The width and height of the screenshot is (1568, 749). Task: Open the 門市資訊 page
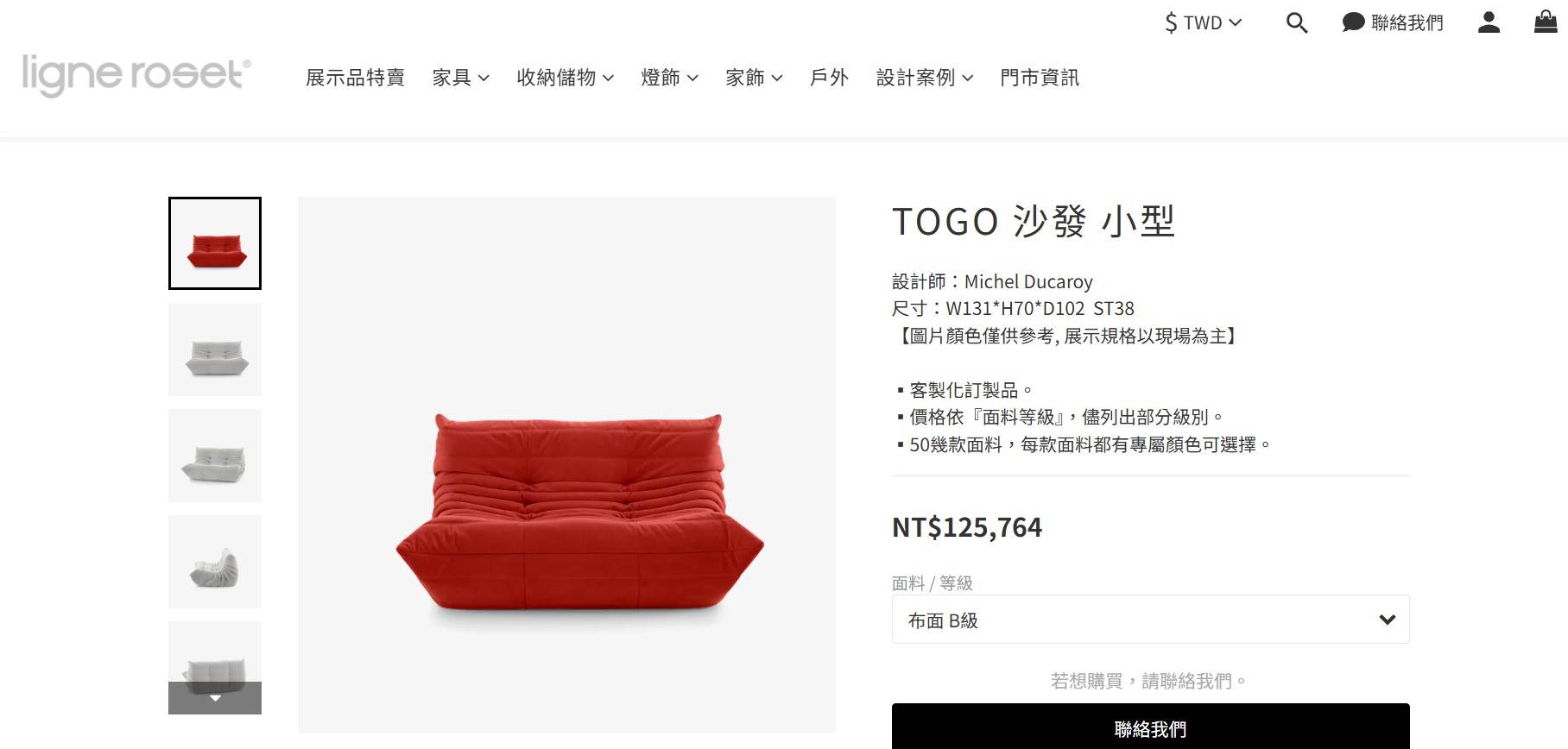pos(1040,78)
